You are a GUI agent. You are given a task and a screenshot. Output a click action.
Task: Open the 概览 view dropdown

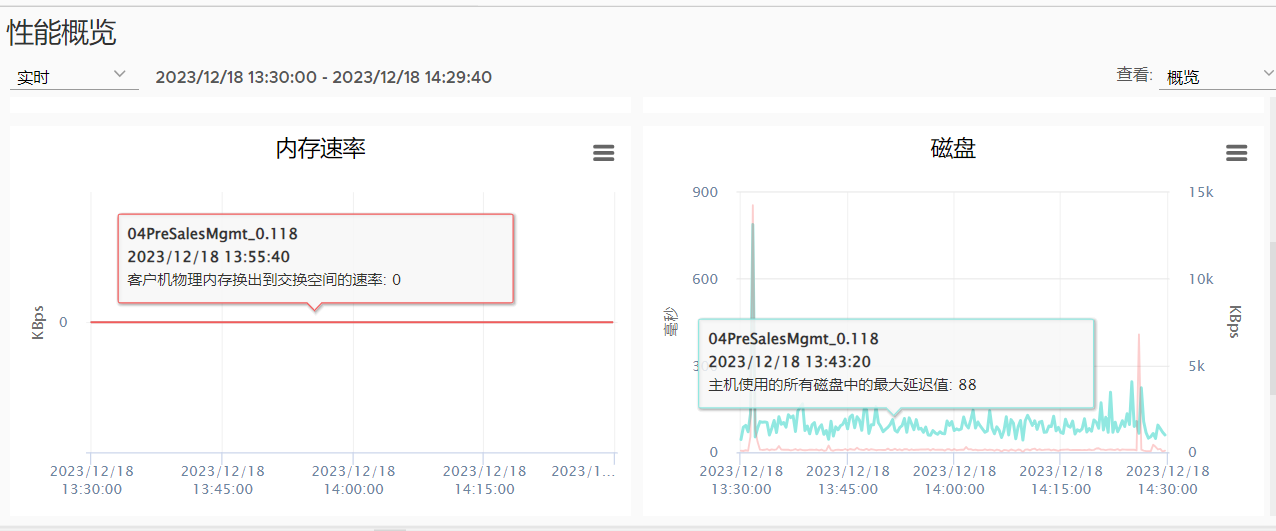pos(1217,76)
